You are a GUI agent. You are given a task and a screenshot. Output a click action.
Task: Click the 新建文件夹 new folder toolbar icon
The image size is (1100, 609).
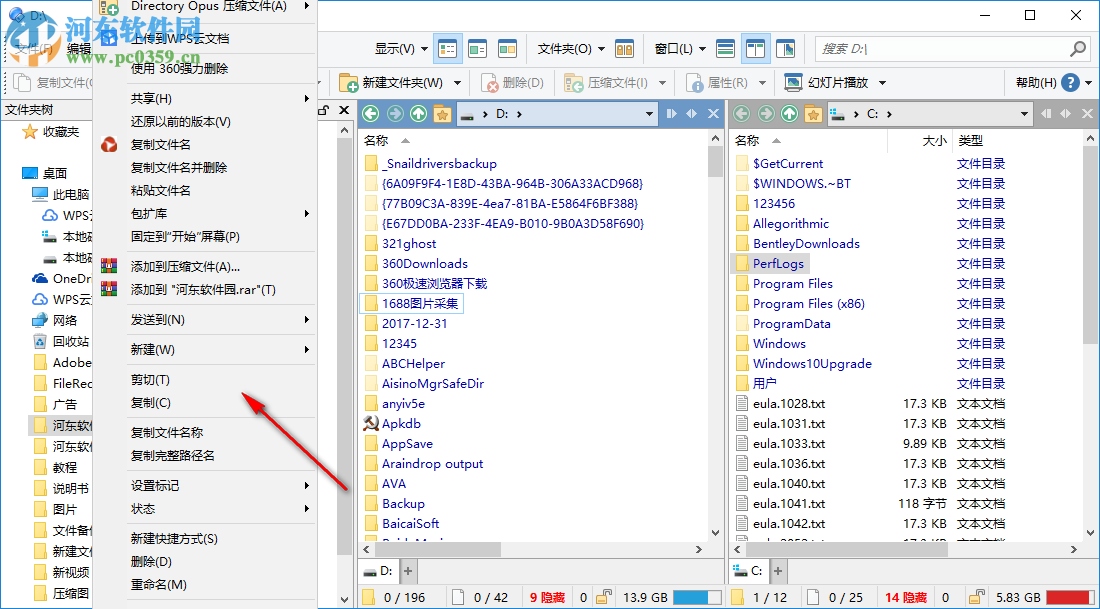(x=350, y=81)
